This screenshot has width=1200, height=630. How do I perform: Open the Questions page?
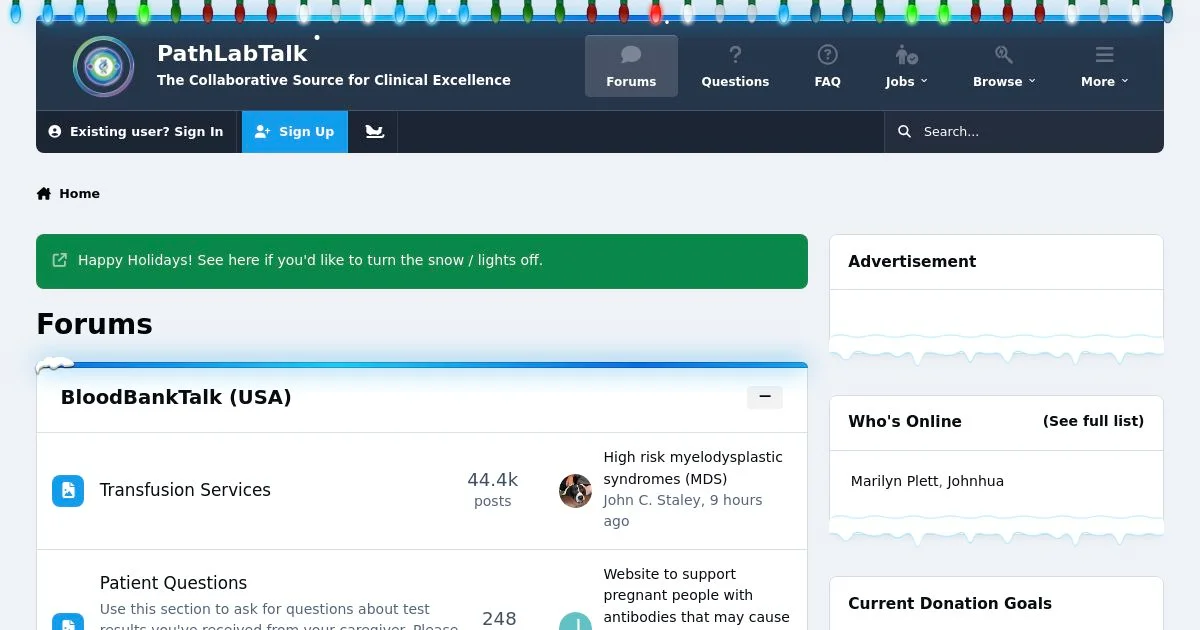pos(735,67)
